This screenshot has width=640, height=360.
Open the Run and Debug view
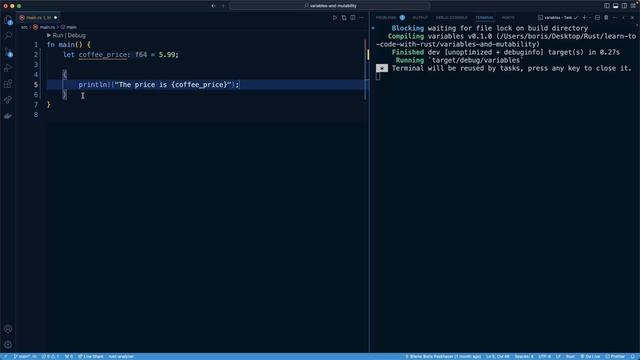coord(8,68)
